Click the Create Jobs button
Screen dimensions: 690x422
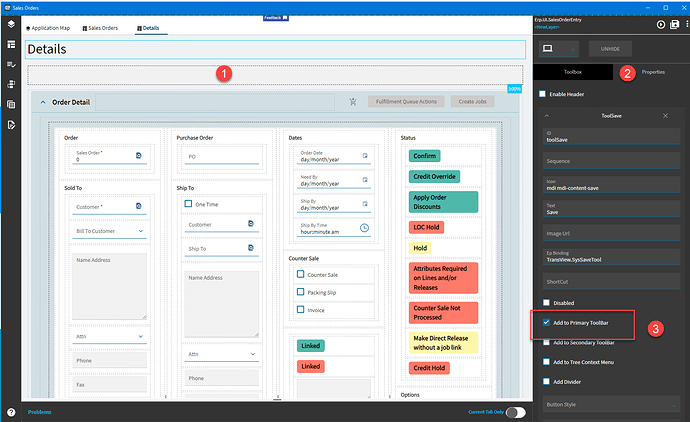[472, 102]
